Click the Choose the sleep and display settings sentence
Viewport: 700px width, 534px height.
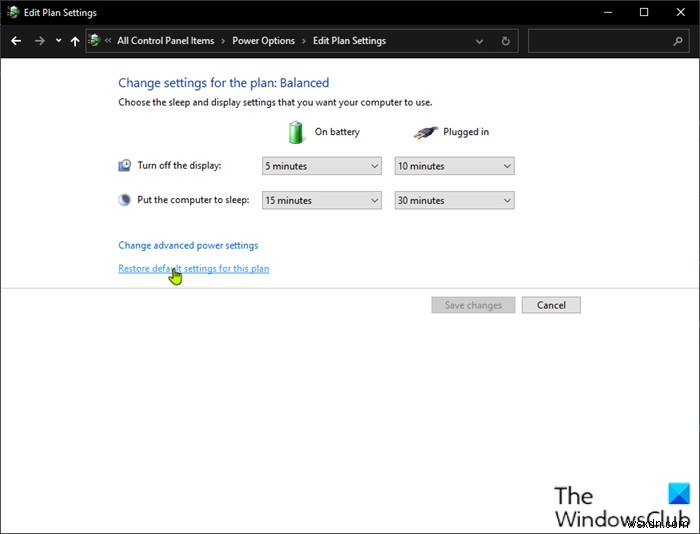pos(275,102)
